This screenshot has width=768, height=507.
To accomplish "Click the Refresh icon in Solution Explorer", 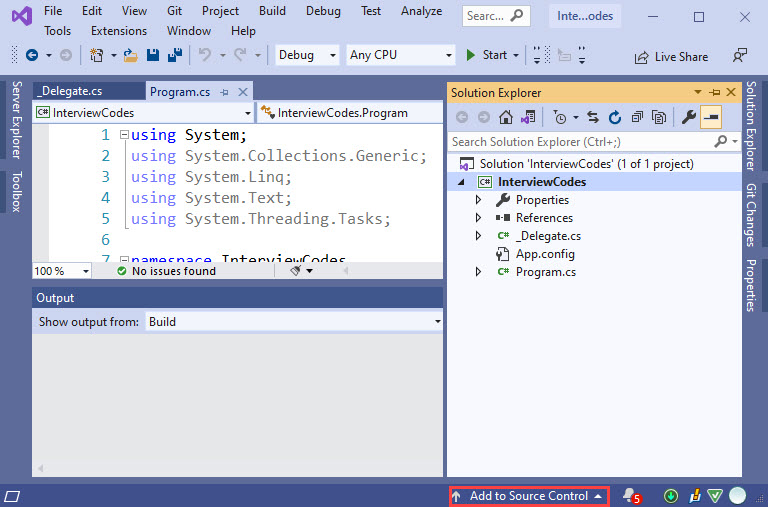I will point(614,118).
